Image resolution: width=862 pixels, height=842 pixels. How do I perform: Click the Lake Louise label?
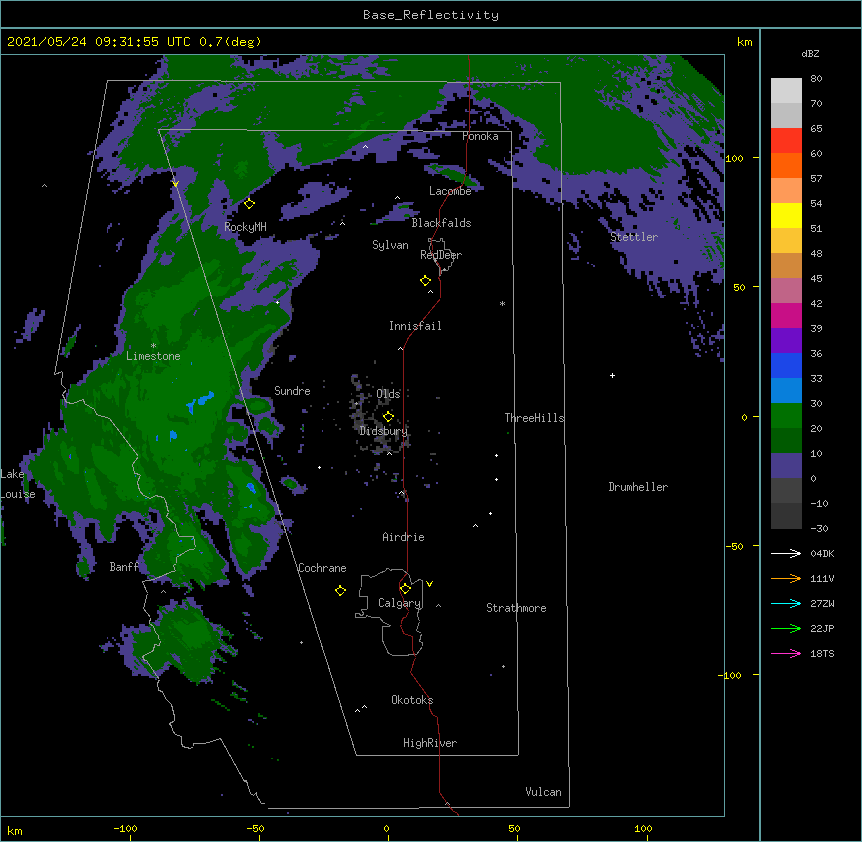(x=18, y=484)
